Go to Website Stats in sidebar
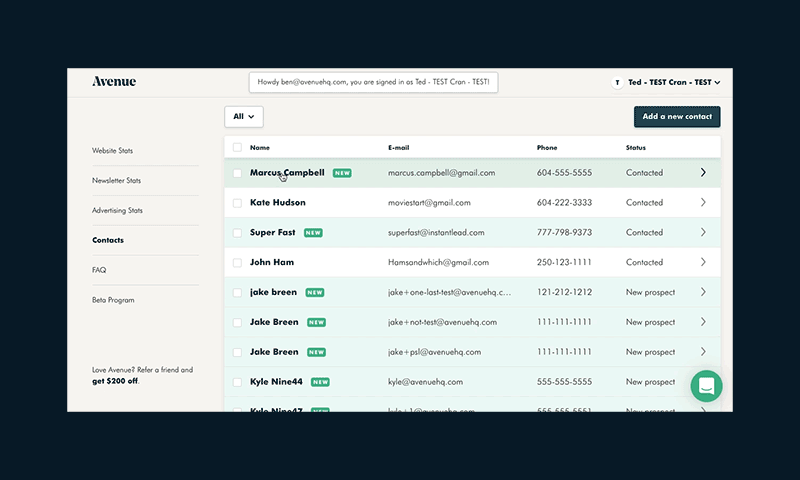Screen dimensions: 800x480 pyautogui.click(x=112, y=150)
